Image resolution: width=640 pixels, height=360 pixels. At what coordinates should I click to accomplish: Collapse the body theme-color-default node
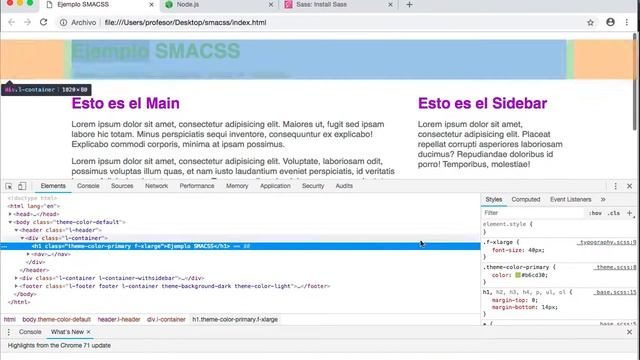tap(10, 222)
